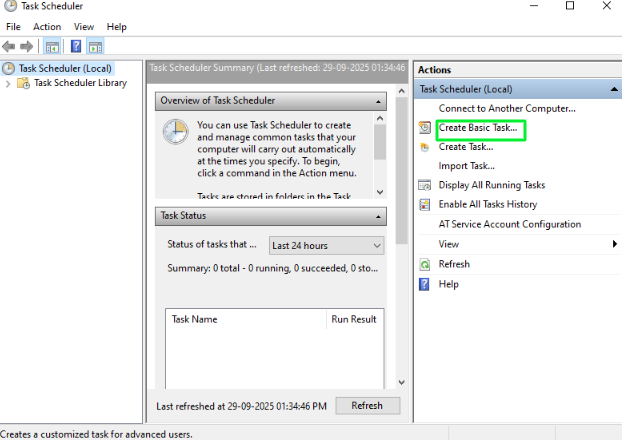Viewport: 623px width, 442px height.
Task: Click the Run Result column header
Action: [x=353, y=319]
